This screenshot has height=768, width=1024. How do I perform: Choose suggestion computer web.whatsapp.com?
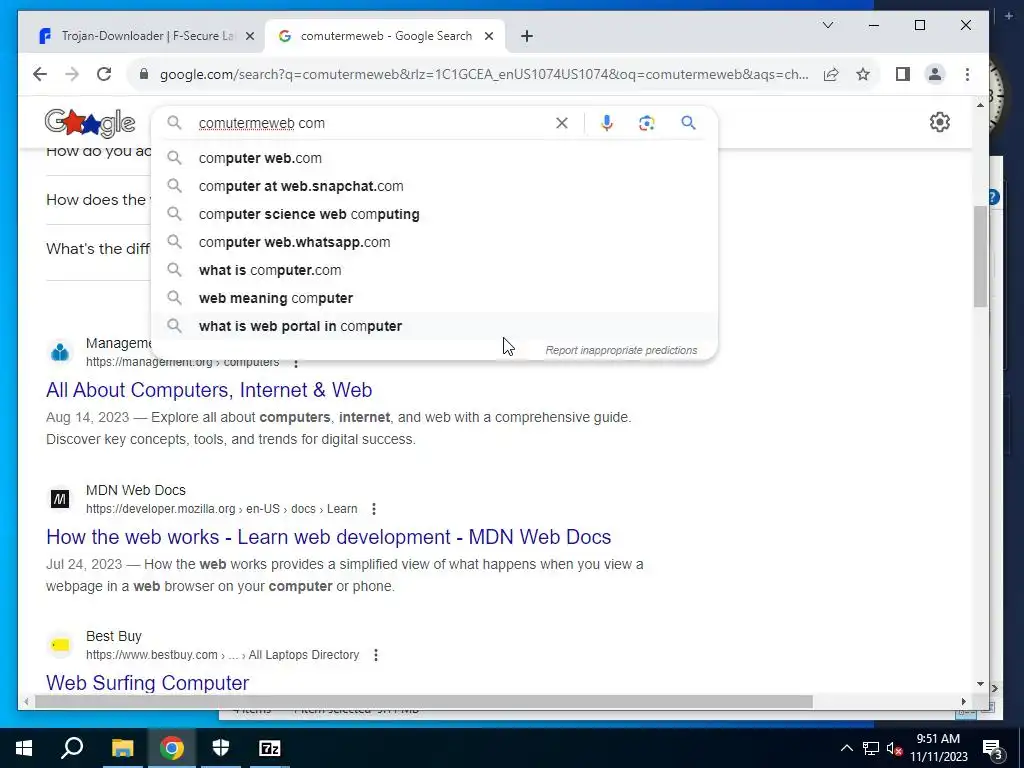tap(434, 242)
